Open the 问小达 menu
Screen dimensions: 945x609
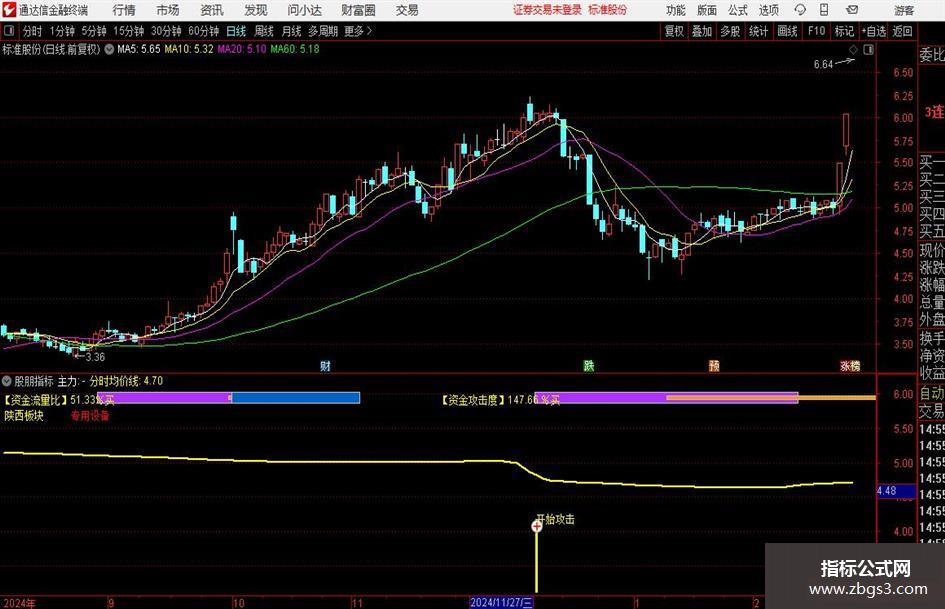[304, 10]
